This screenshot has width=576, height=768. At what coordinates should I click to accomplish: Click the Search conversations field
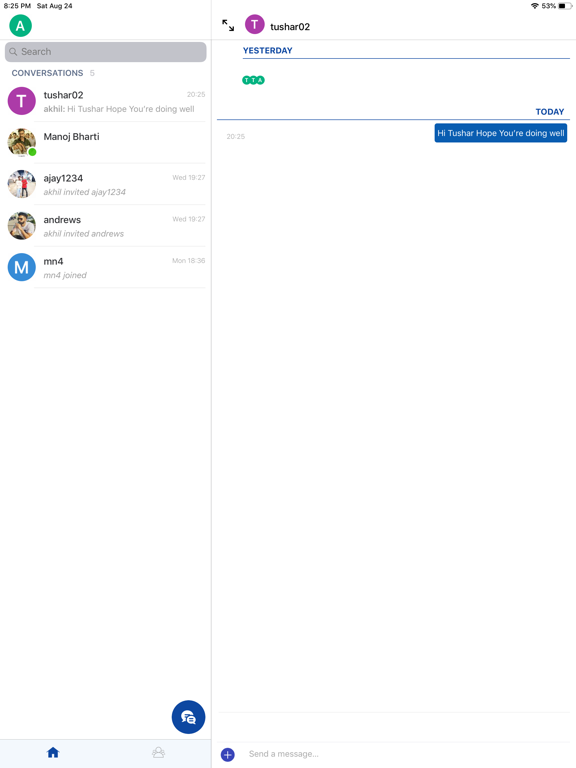pyautogui.click(x=105, y=52)
